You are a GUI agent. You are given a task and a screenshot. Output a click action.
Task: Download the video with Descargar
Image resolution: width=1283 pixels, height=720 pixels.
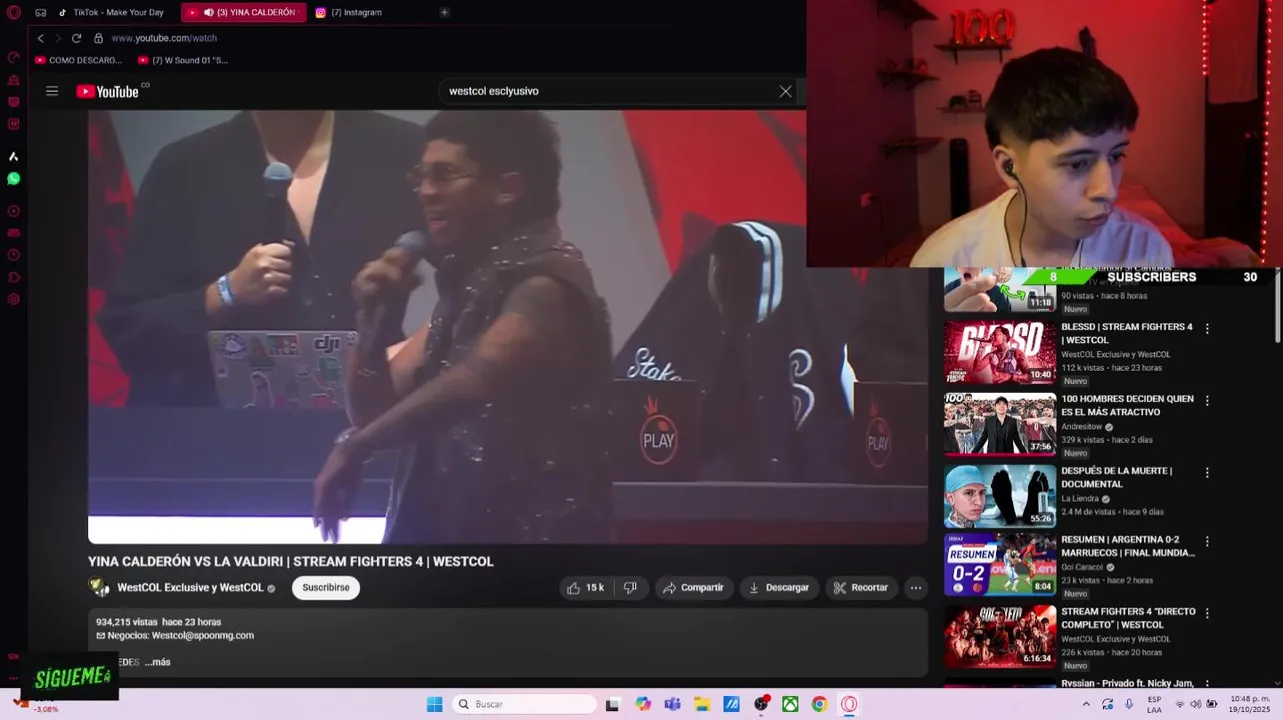click(x=779, y=588)
